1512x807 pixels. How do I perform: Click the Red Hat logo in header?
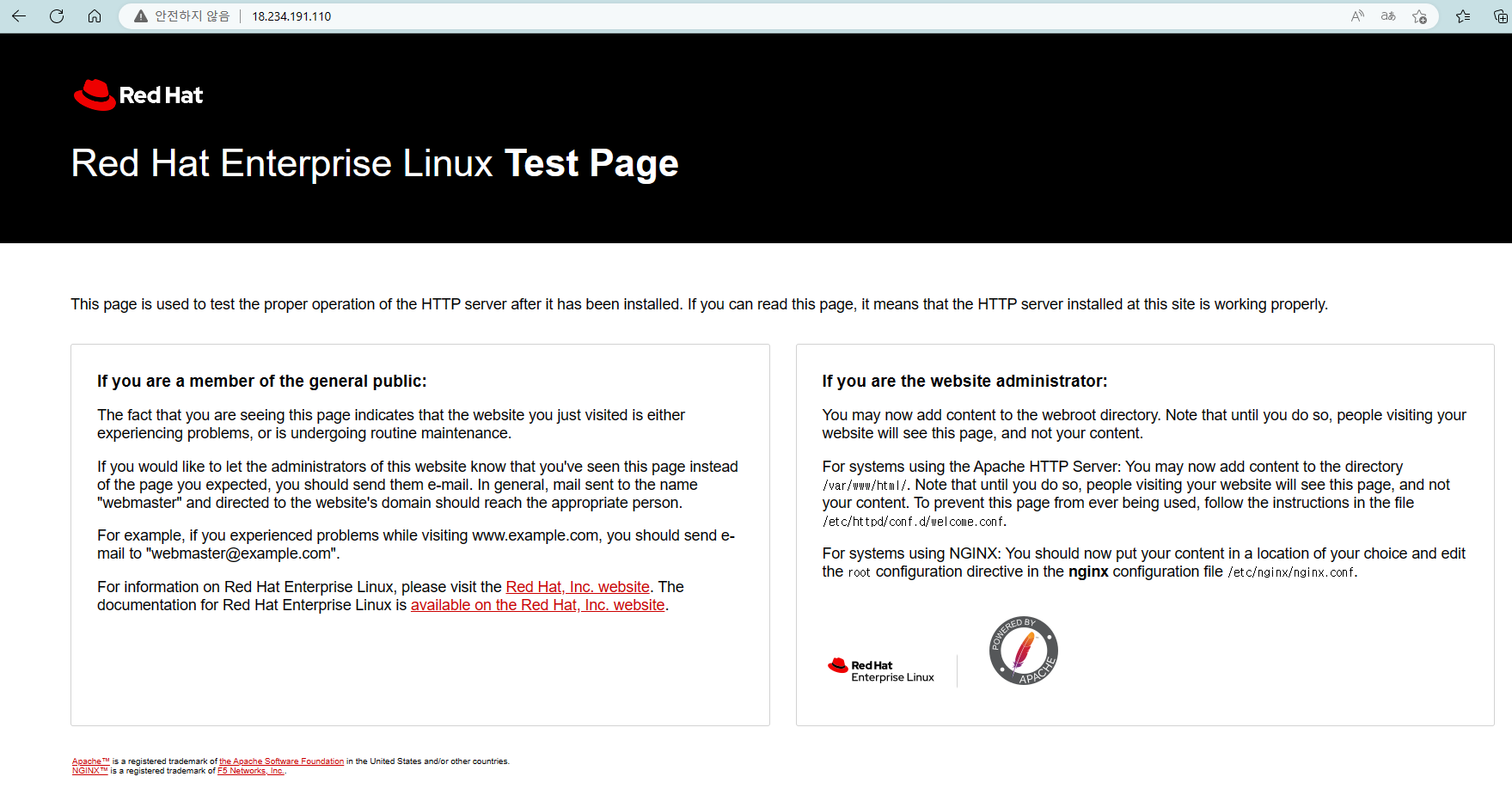click(138, 95)
